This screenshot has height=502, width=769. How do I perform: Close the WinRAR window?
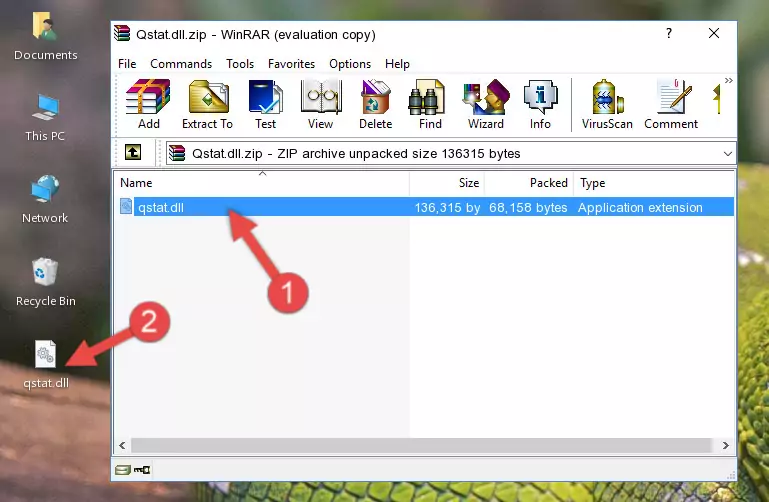click(714, 33)
